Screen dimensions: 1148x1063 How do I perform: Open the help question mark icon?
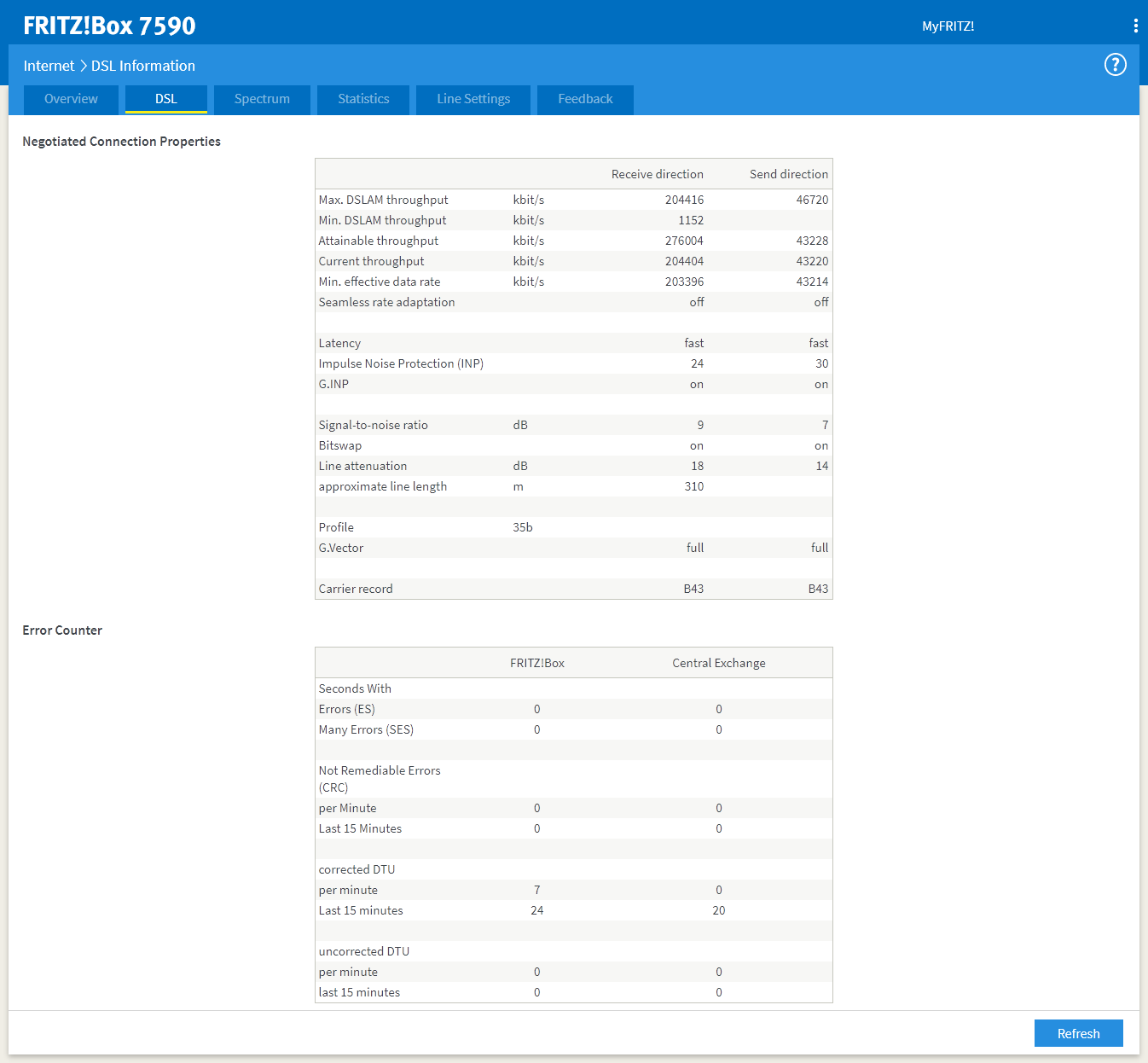(x=1115, y=65)
